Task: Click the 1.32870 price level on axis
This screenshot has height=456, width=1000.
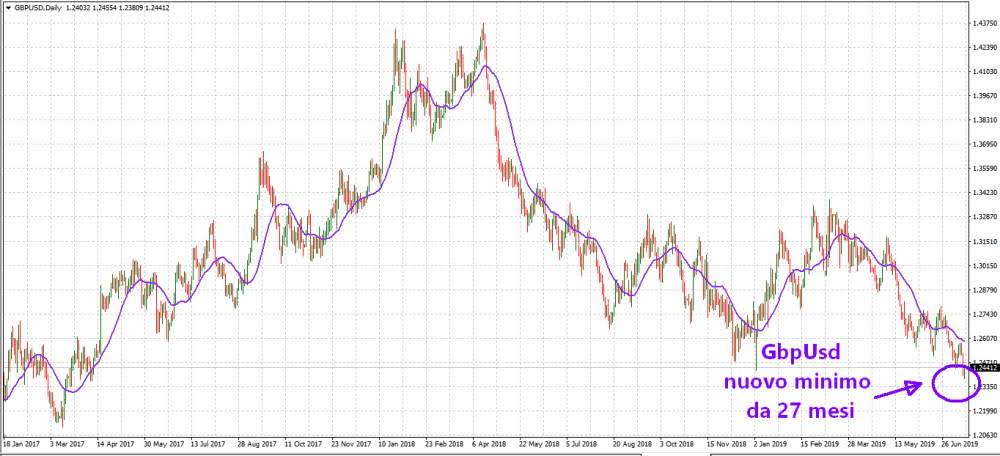Action: coord(983,216)
